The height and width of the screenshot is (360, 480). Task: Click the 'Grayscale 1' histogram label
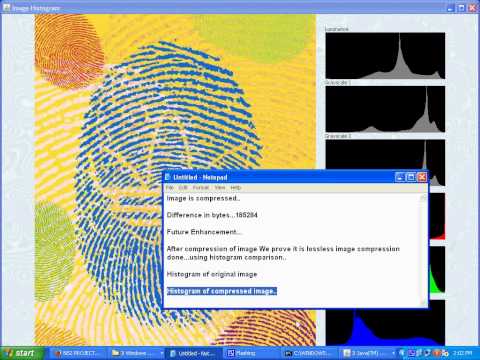tap(337, 82)
